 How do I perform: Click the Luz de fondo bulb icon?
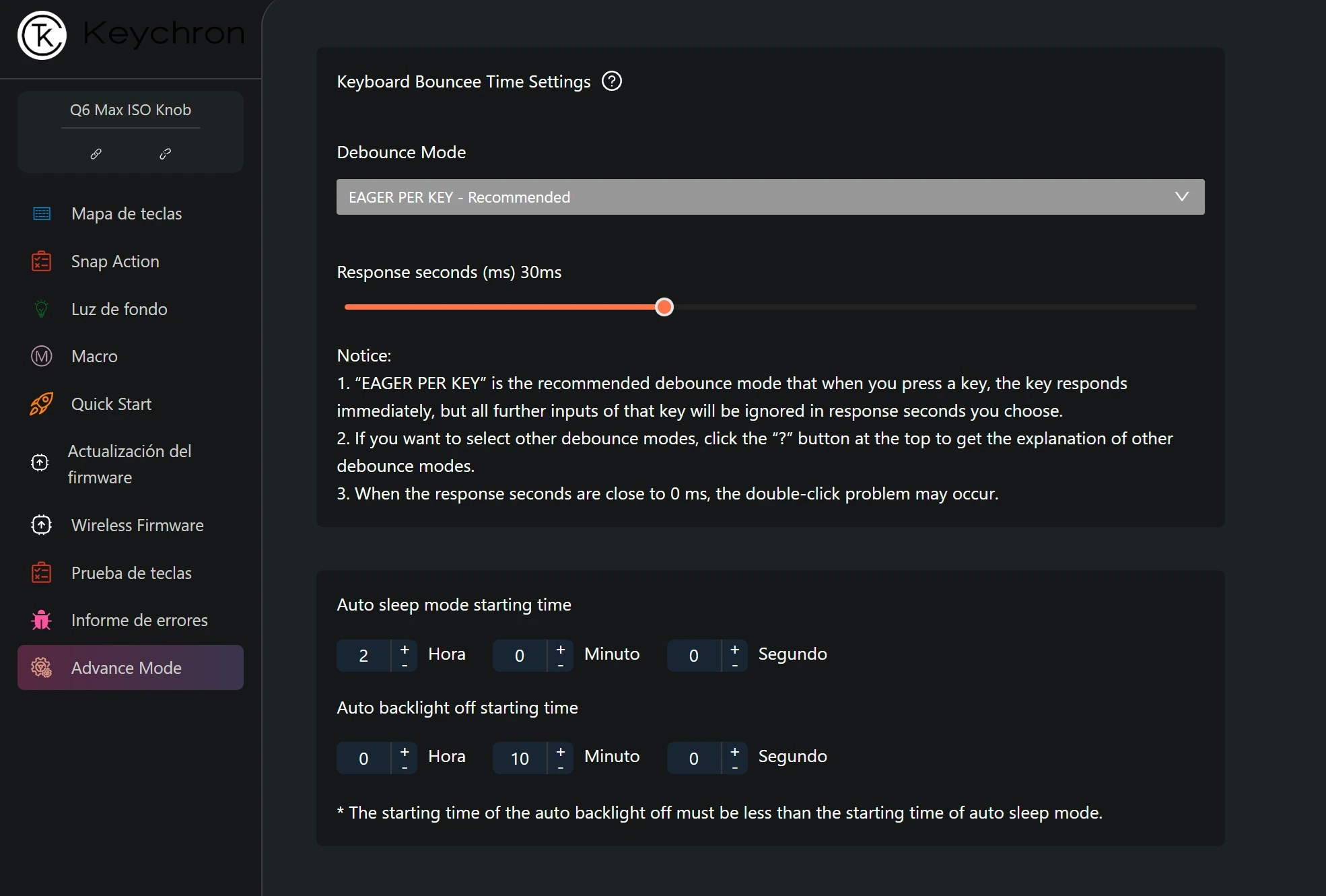pyautogui.click(x=42, y=309)
